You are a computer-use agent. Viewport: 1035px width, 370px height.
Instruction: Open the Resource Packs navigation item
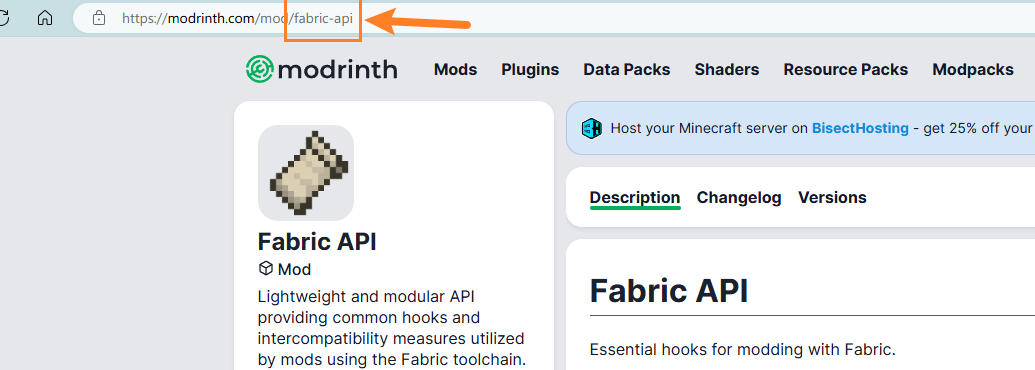pyautogui.click(x=846, y=69)
